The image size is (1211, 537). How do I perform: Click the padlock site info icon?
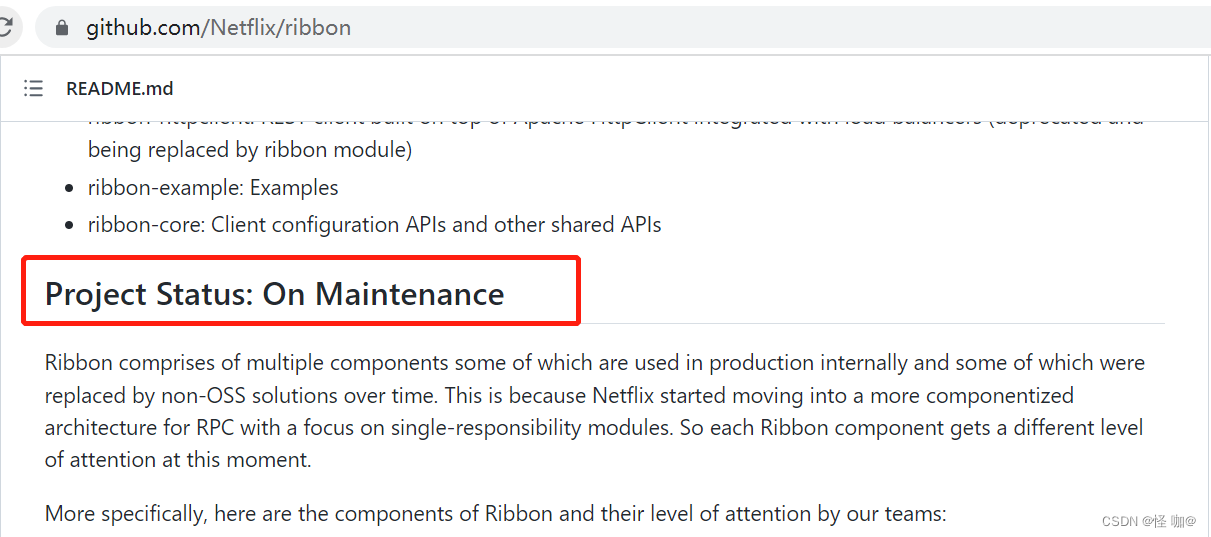pyautogui.click(x=62, y=28)
